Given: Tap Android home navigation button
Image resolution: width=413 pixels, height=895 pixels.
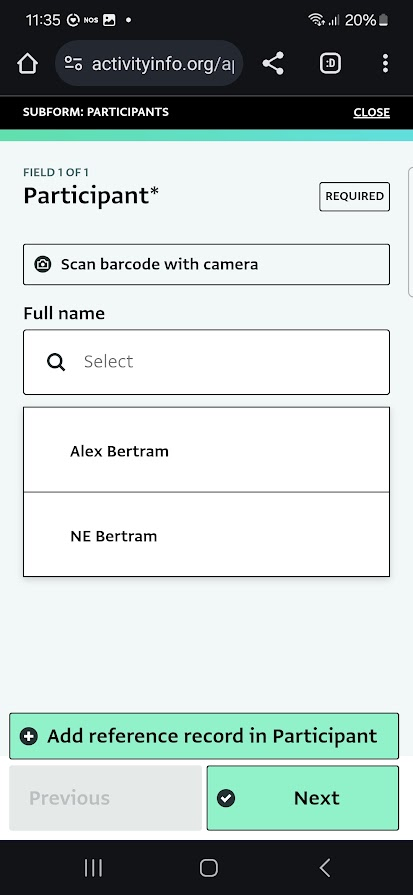Looking at the screenshot, I should click(209, 868).
